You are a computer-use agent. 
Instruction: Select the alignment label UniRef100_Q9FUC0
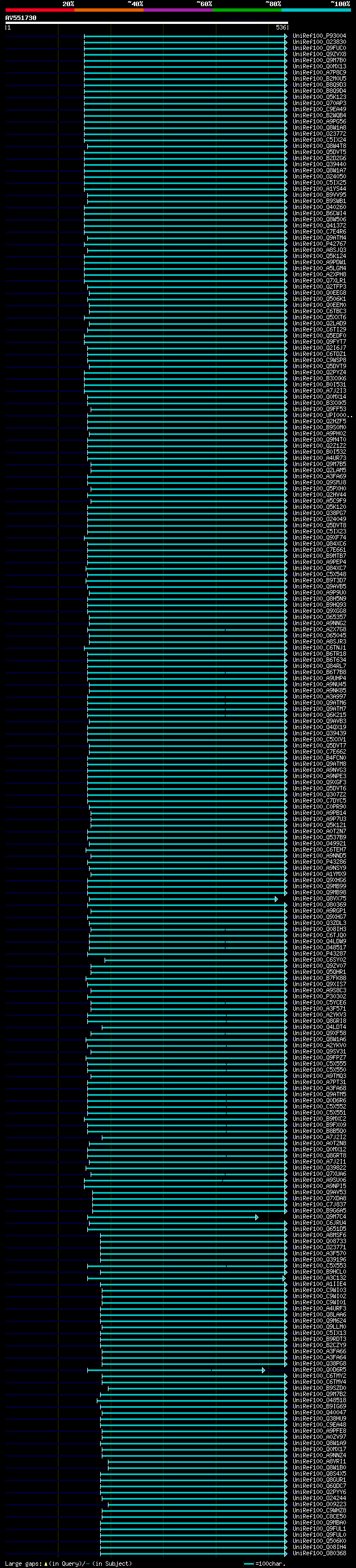319,48
